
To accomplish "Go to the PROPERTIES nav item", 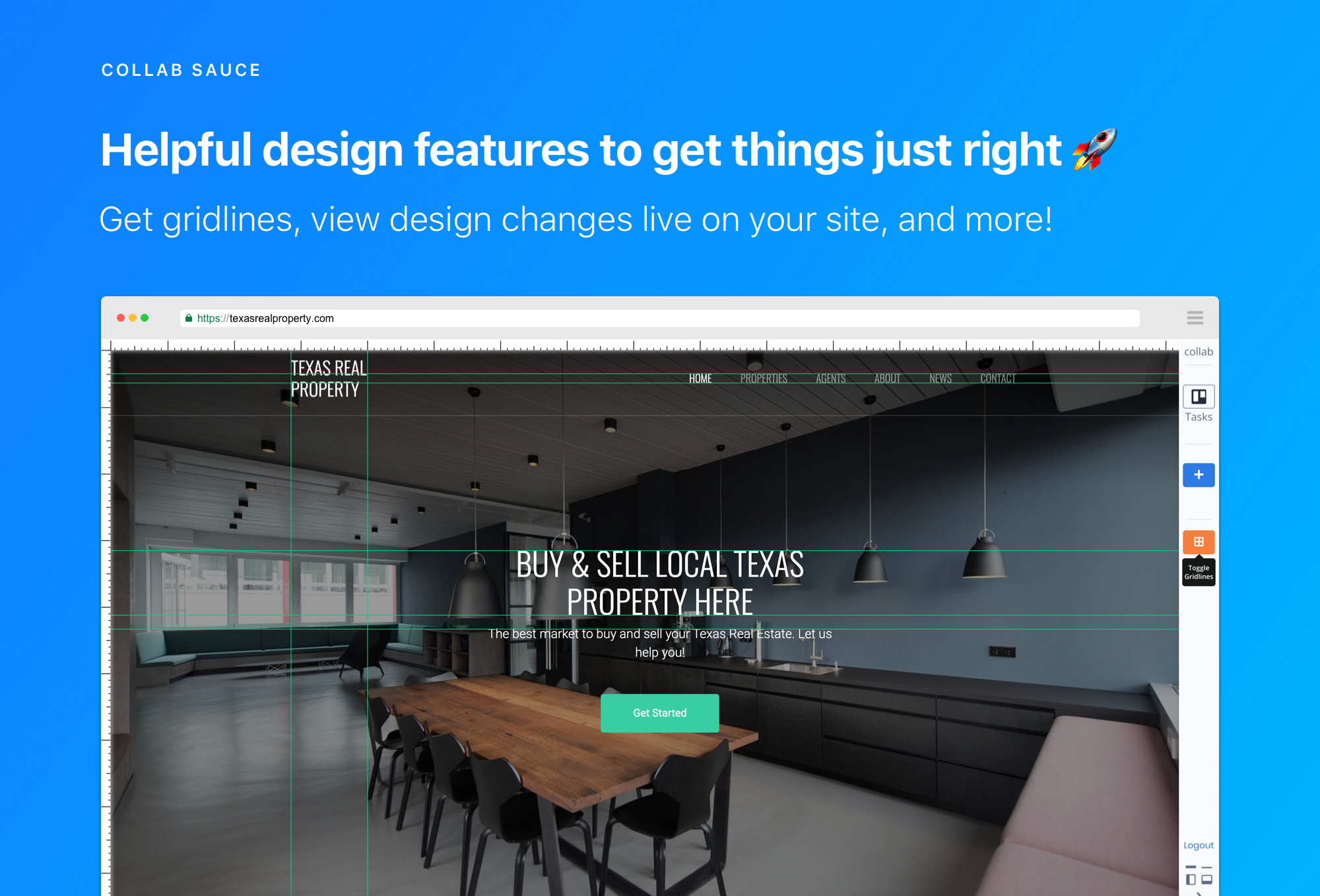I will tap(764, 379).
